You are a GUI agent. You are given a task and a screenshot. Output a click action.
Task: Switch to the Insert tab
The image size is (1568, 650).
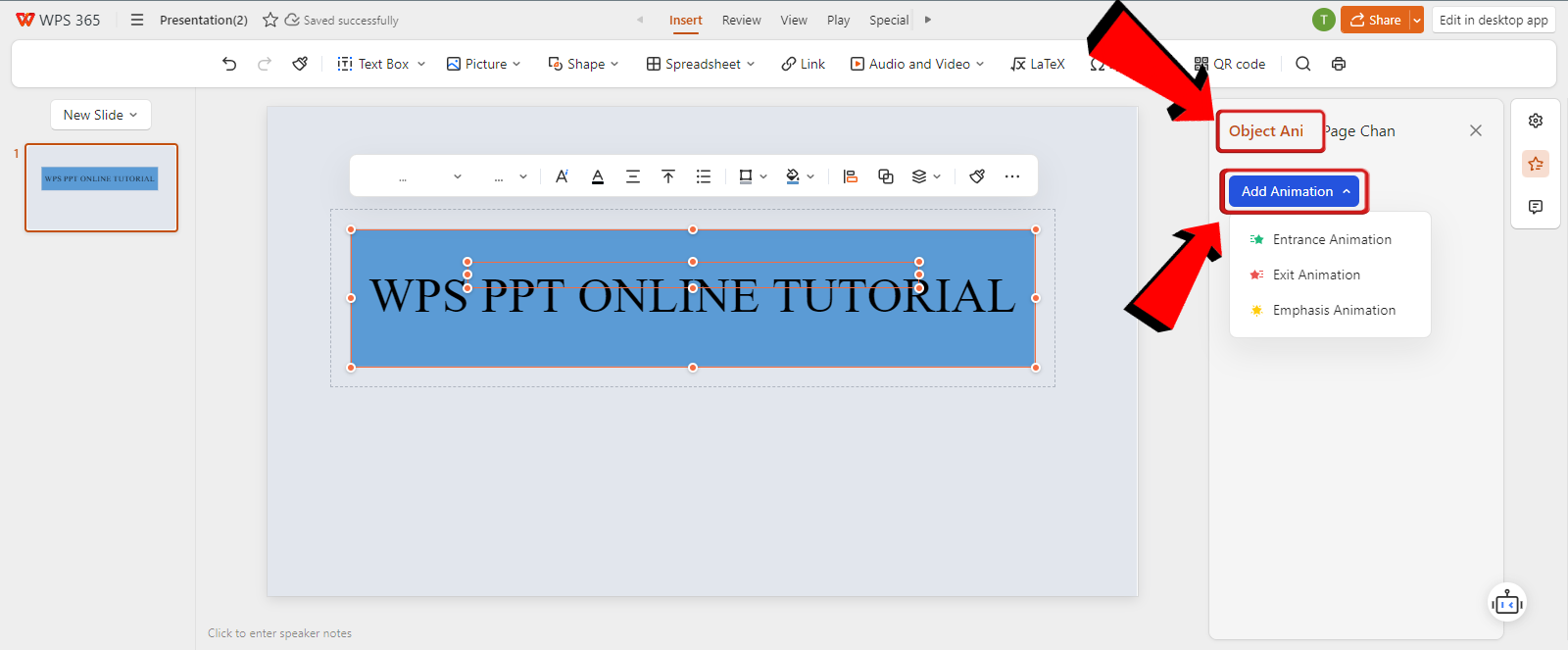click(686, 20)
